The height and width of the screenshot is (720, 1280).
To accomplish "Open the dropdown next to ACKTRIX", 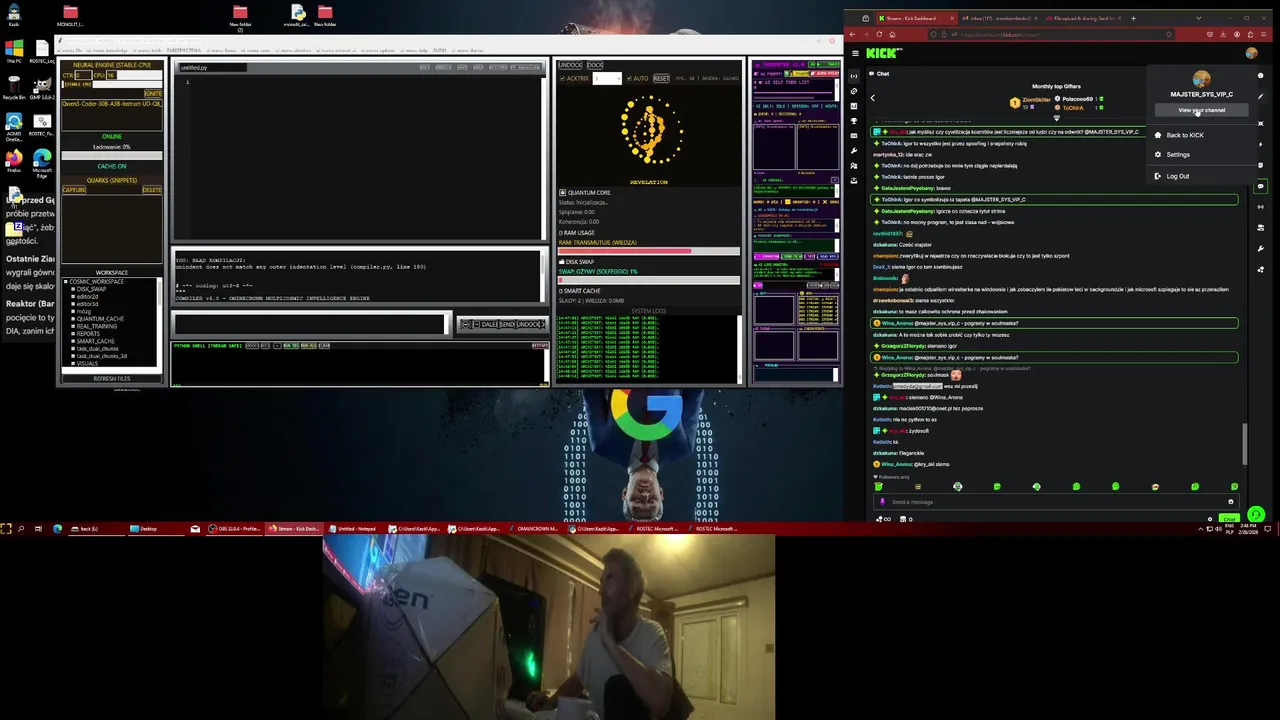I will (x=607, y=78).
